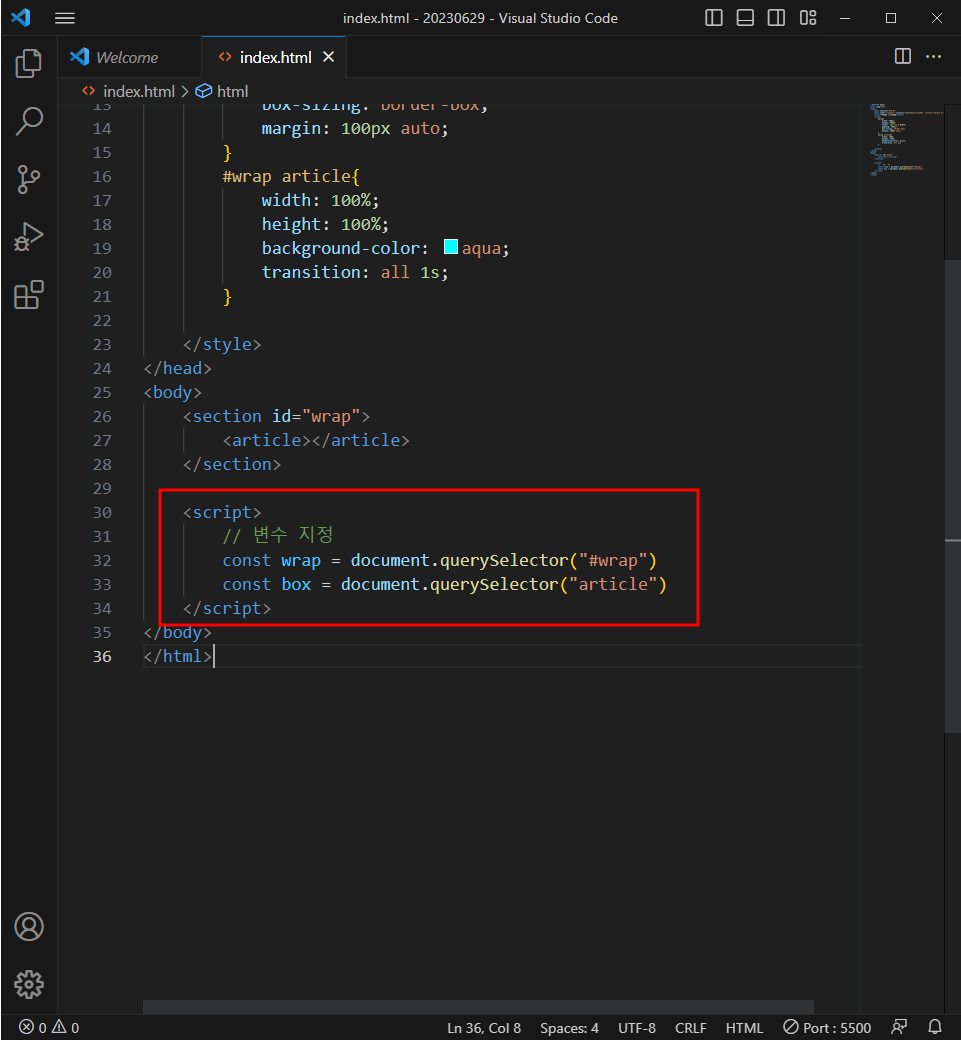
Task: Click the Korean comment on line 31
Action: pos(278,535)
